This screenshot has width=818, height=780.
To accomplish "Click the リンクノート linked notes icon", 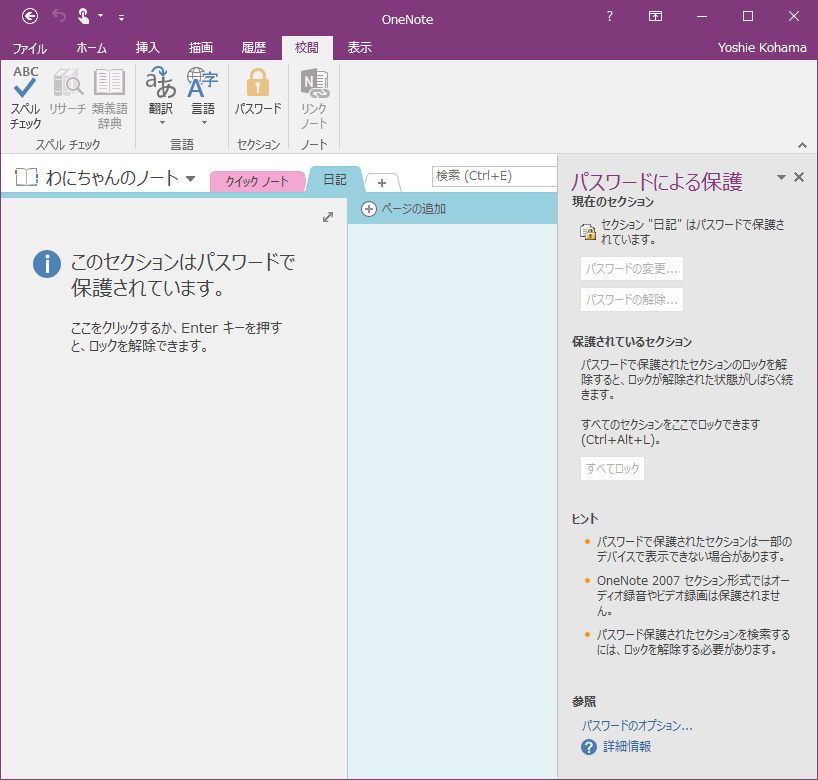I will point(314,98).
